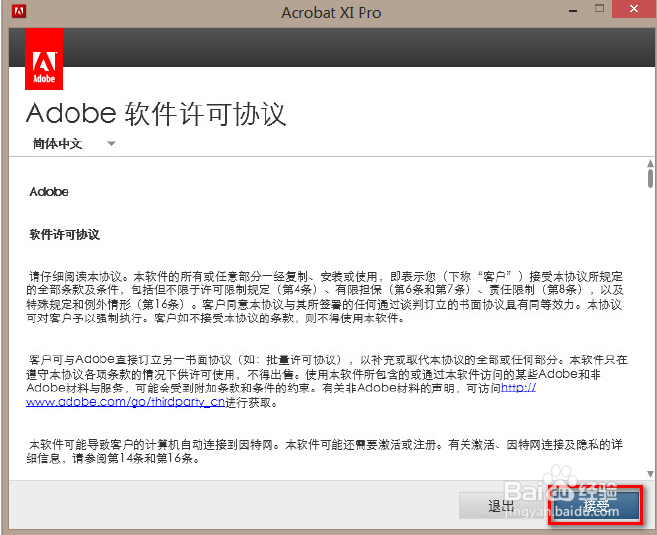Screen dimensions: 657x535
Task: Click the Adobe text line above 软件许可协议
Action: (x=49, y=192)
